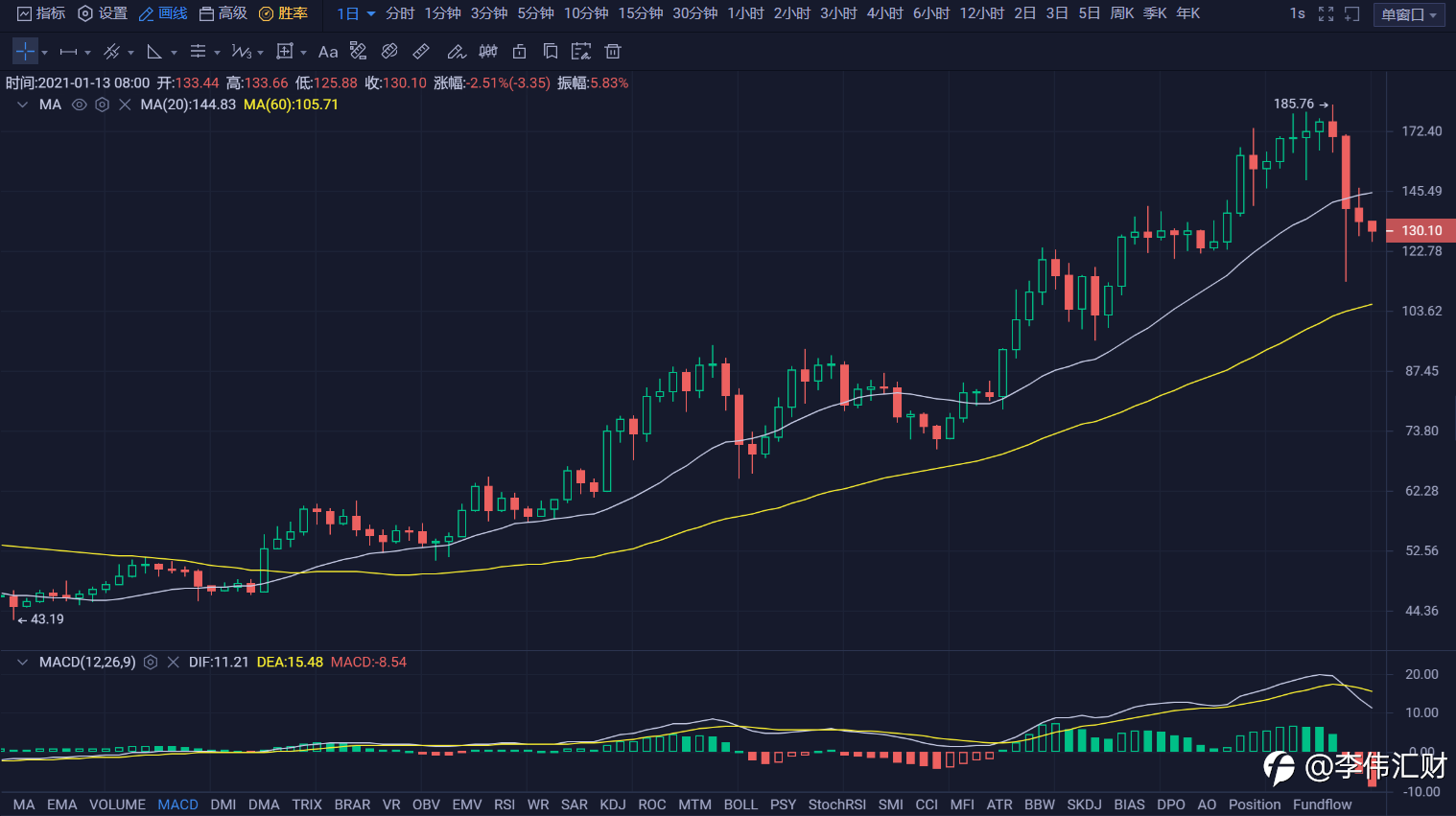This screenshot has width=1456, height=816.
Task: Click the MA(20):144.83 legend value
Action: coord(188,105)
